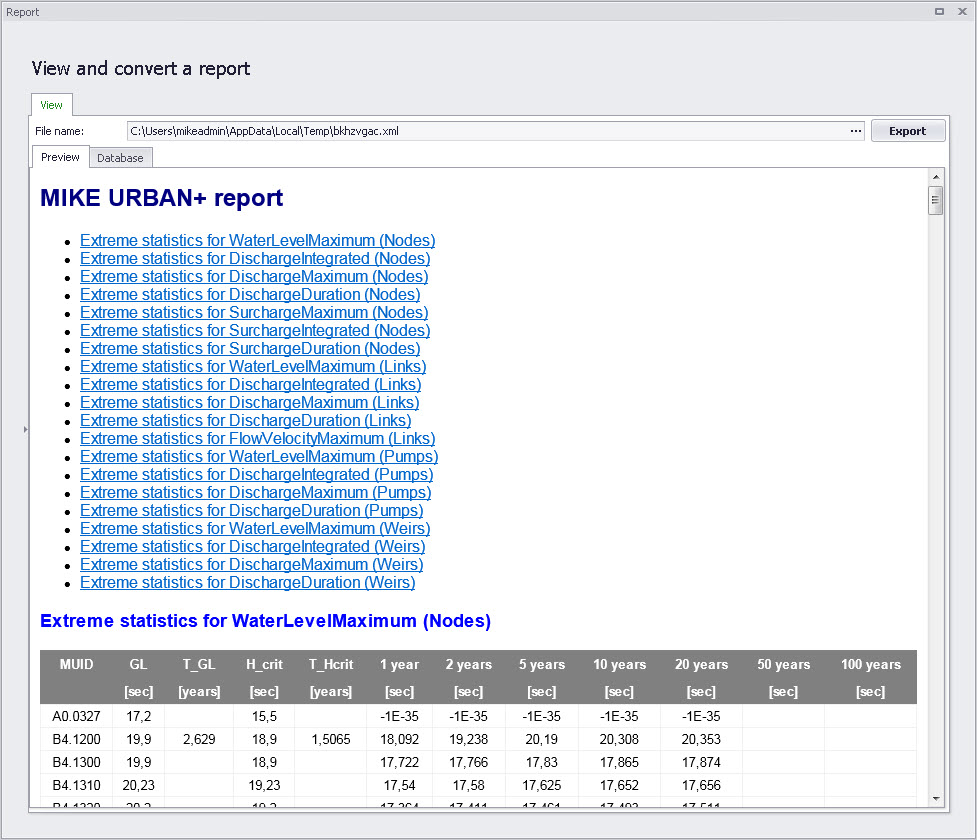Open link DischargeMaximum (Nodes)
The height and width of the screenshot is (840, 977).
click(x=254, y=277)
